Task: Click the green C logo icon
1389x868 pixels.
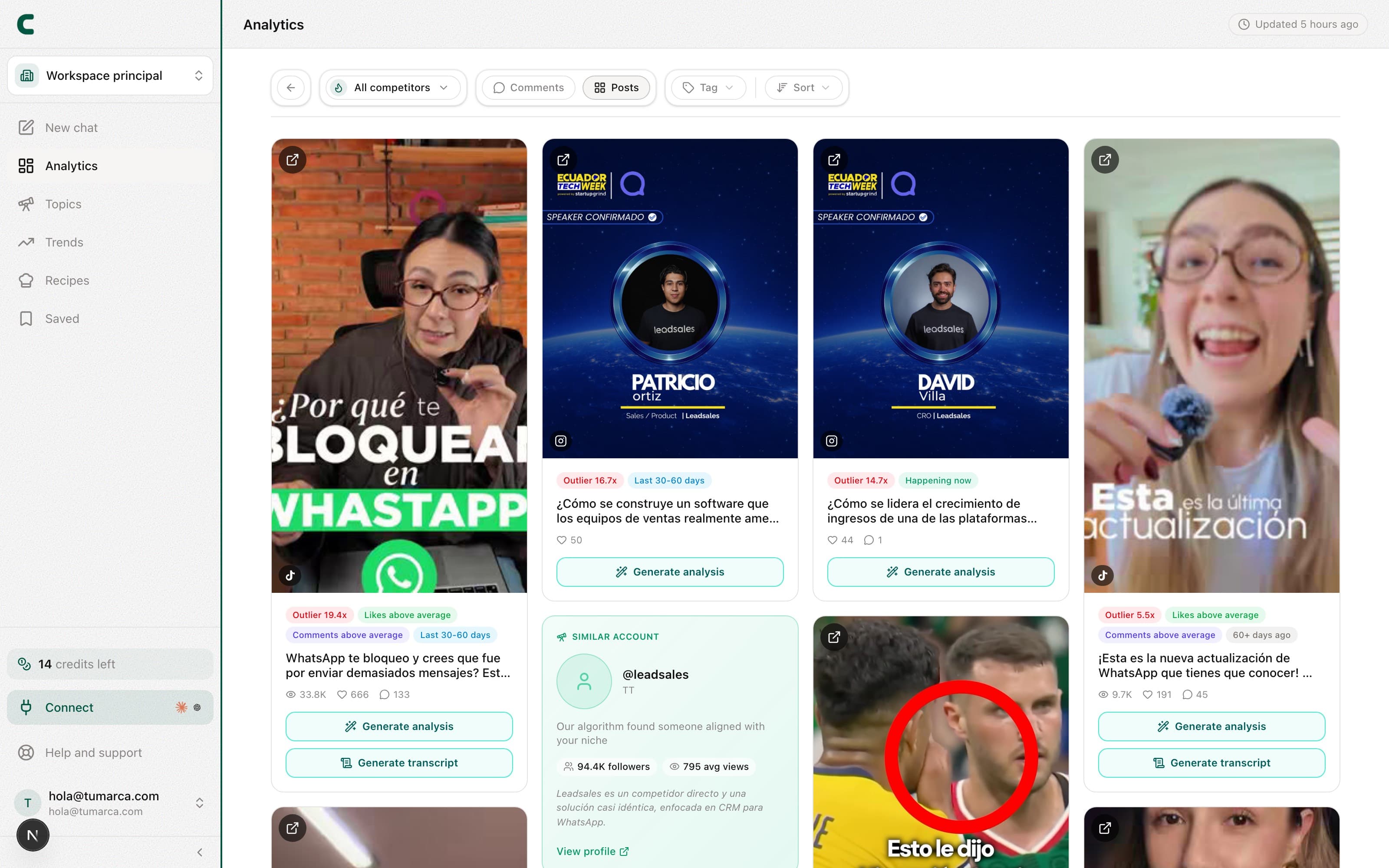Action: pos(26,24)
